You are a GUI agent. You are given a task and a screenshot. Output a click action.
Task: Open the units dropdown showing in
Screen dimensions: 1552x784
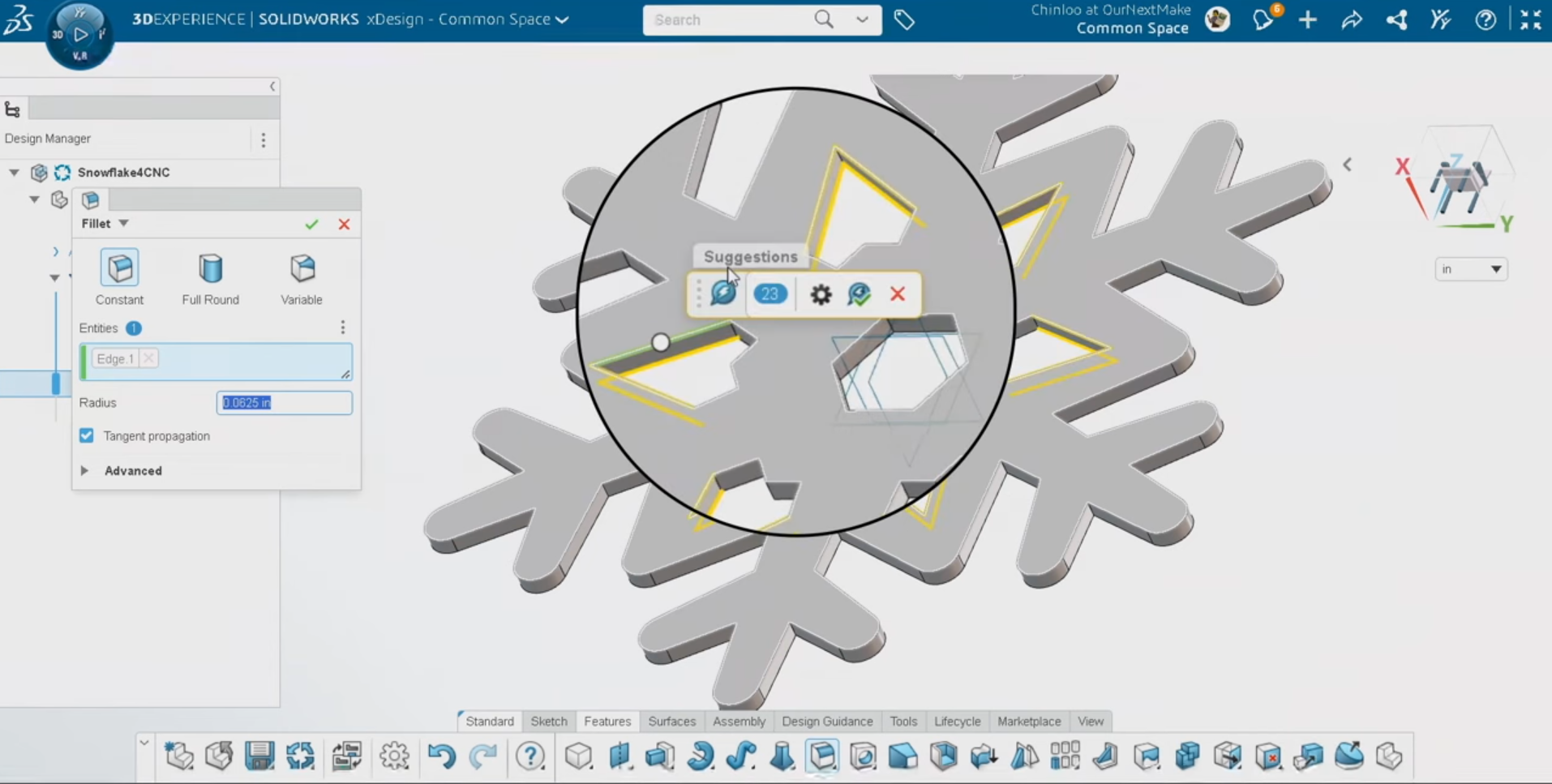tap(1471, 269)
